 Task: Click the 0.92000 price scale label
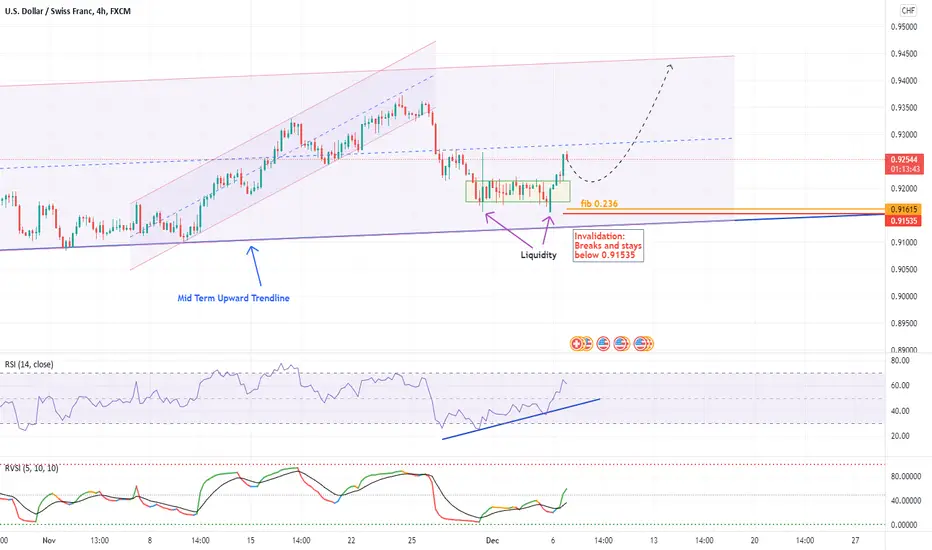pyautogui.click(x=903, y=189)
